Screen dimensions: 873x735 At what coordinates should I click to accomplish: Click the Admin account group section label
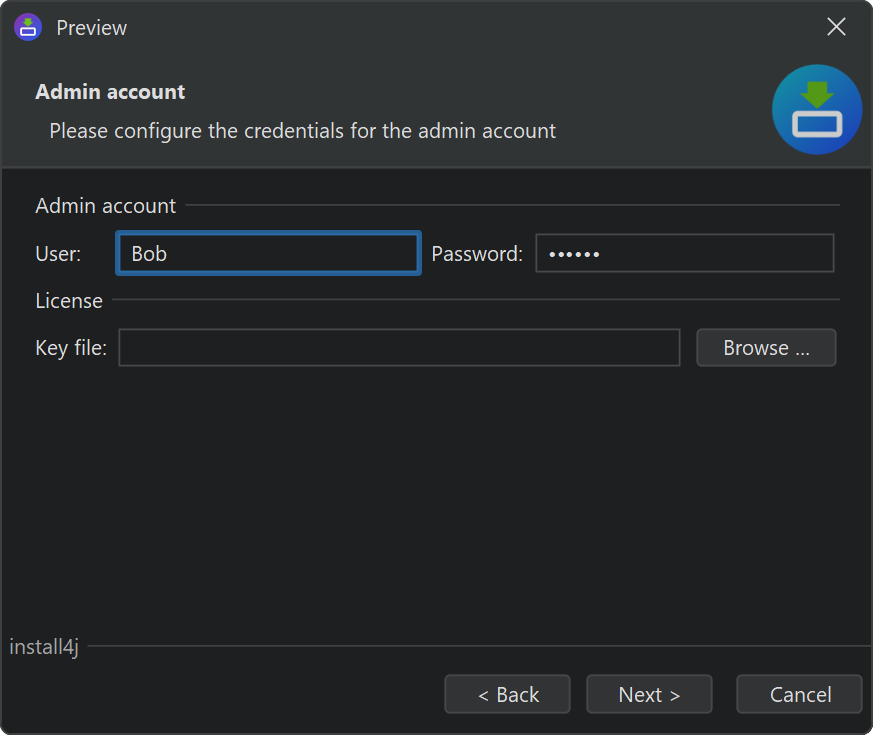[105, 206]
